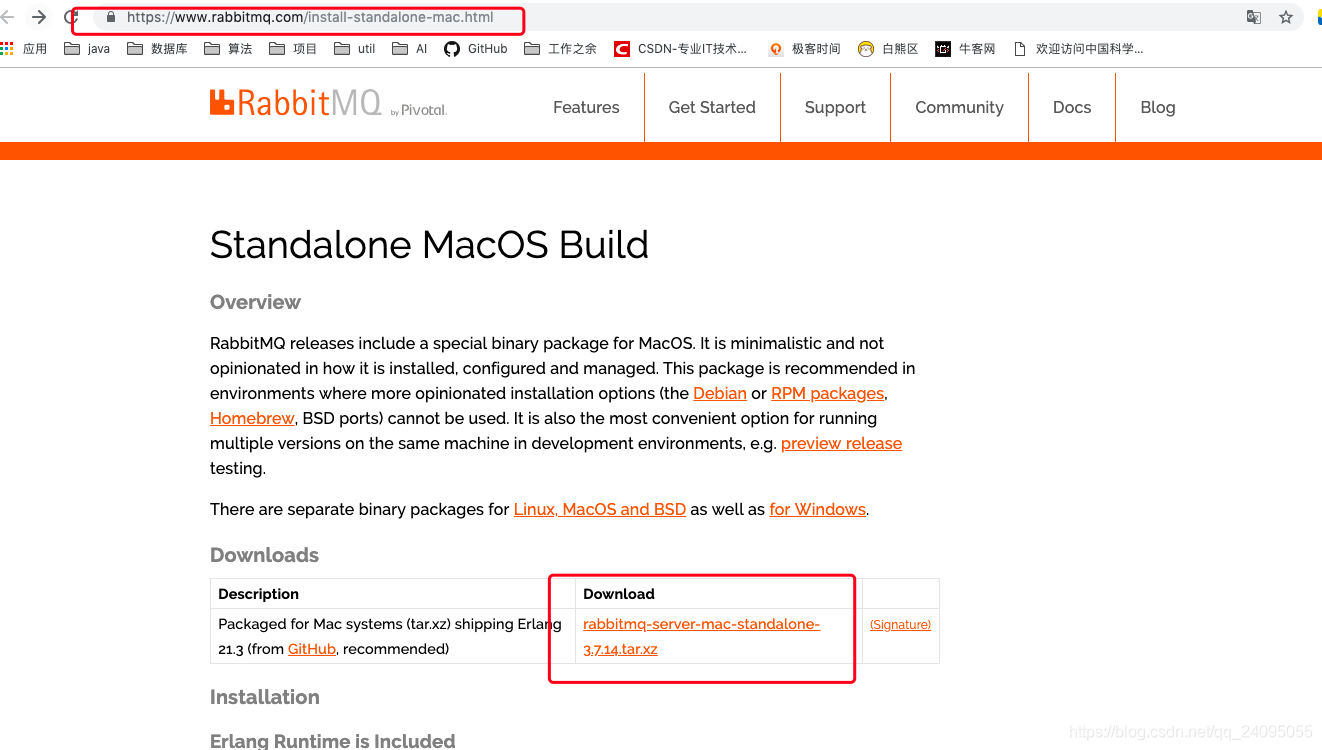Open the AI bookmarks folder
The width and height of the screenshot is (1322, 750).
point(410,48)
